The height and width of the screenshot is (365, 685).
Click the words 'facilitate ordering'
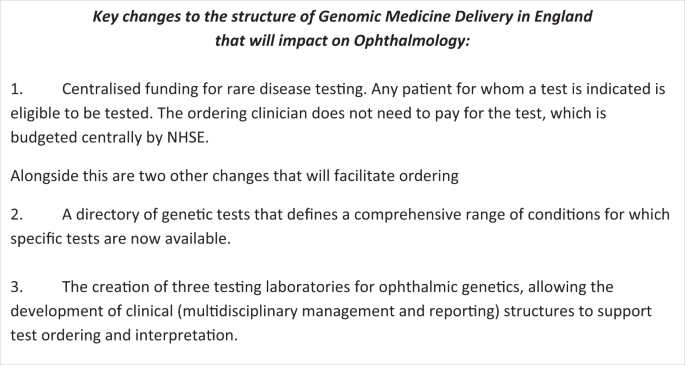click(396, 176)
